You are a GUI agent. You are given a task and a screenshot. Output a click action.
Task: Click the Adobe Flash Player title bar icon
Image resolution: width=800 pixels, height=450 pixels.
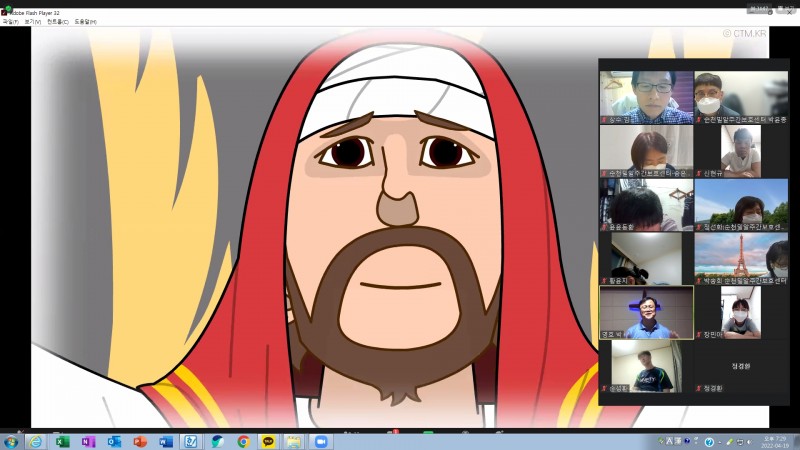click(x=4, y=13)
